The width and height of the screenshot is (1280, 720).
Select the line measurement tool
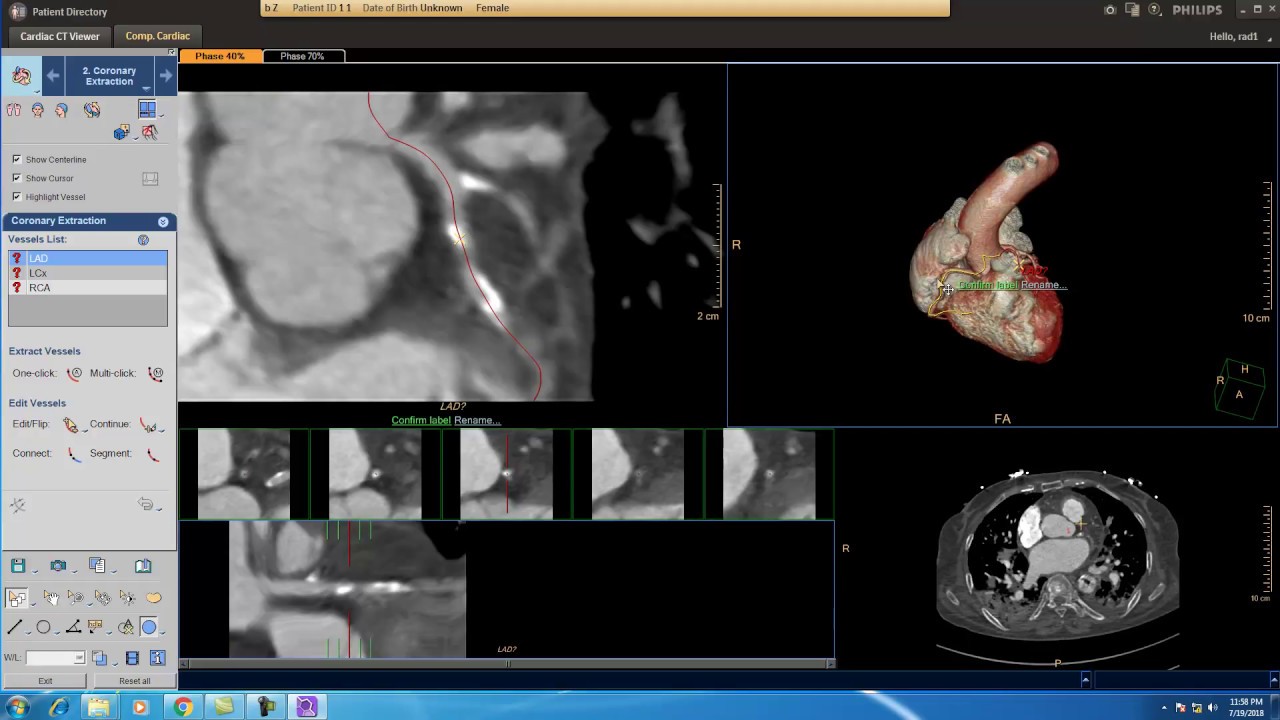pyautogui.click(x=15, y=628)
